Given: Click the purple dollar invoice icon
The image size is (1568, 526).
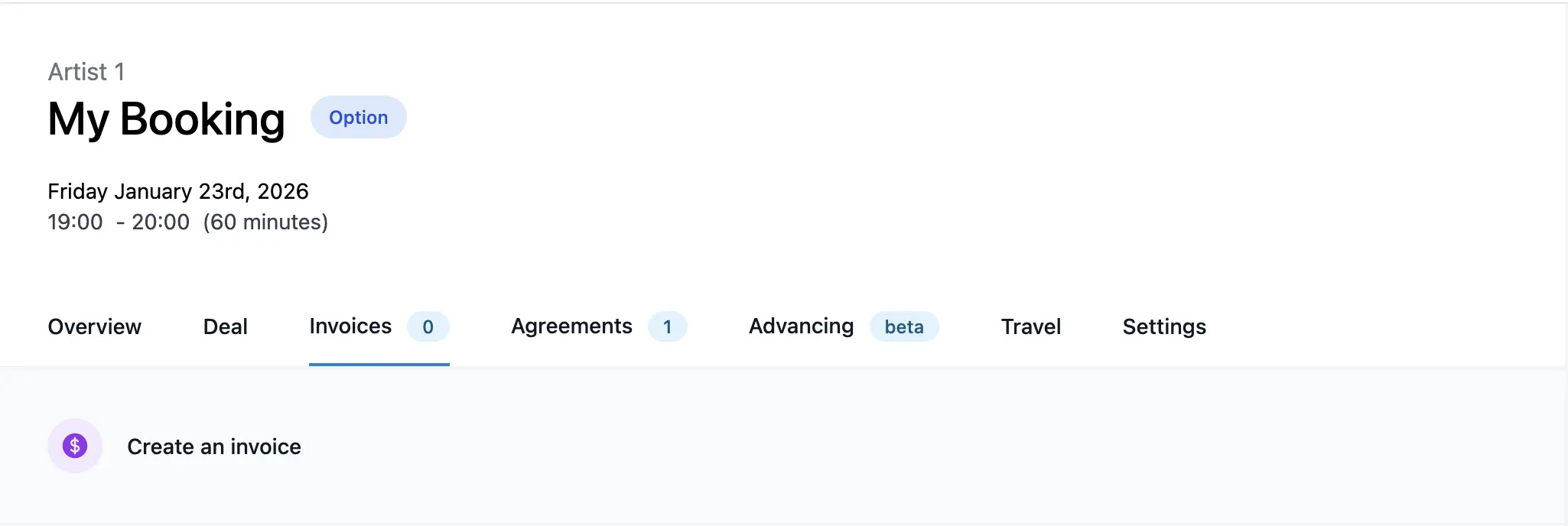Looking at the screenshot, I should (x=74, y=445).
